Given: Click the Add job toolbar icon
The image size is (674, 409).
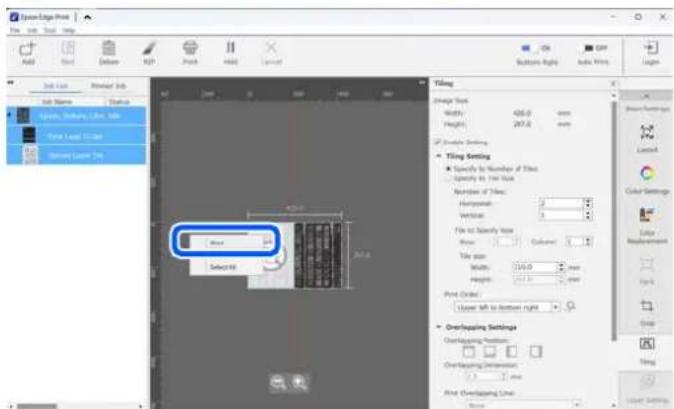Looking at the screenshot, I should tap(28, 49).
